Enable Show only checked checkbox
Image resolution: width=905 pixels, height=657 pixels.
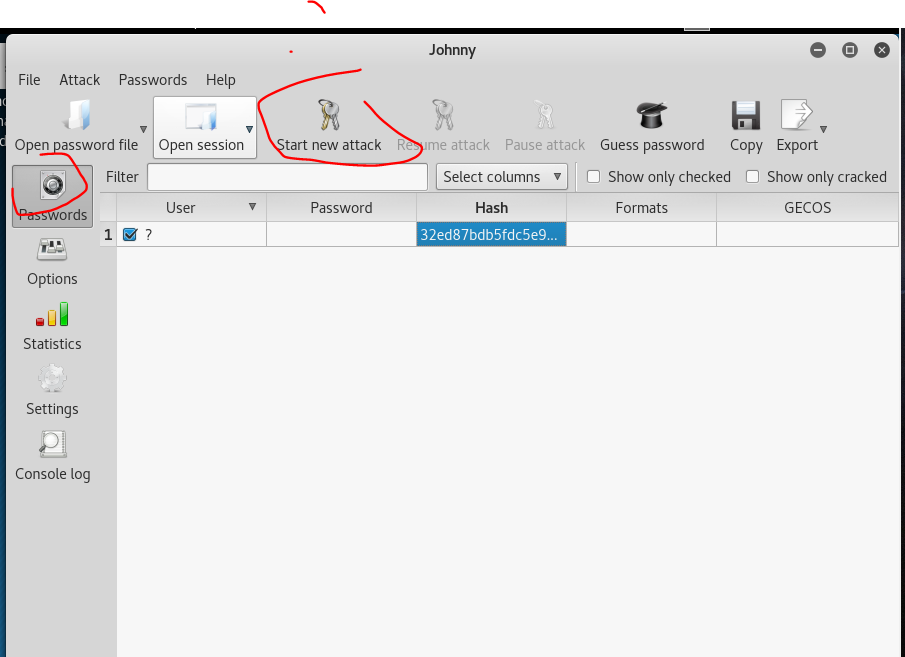tap(593, 177)
